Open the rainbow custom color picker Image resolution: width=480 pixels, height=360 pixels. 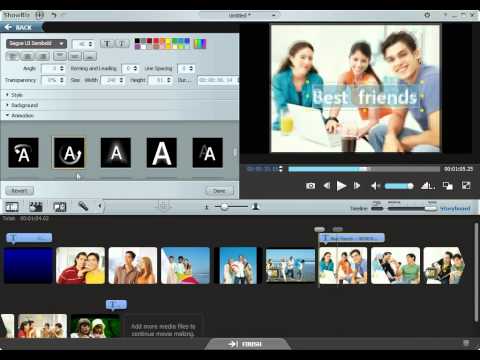tap(200, 44)
